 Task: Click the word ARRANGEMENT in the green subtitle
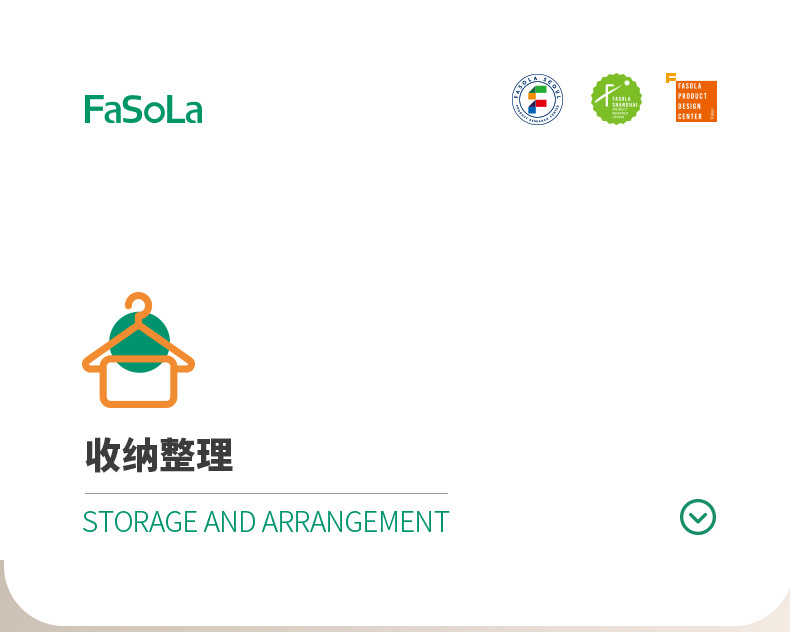(x=356, y=522)
